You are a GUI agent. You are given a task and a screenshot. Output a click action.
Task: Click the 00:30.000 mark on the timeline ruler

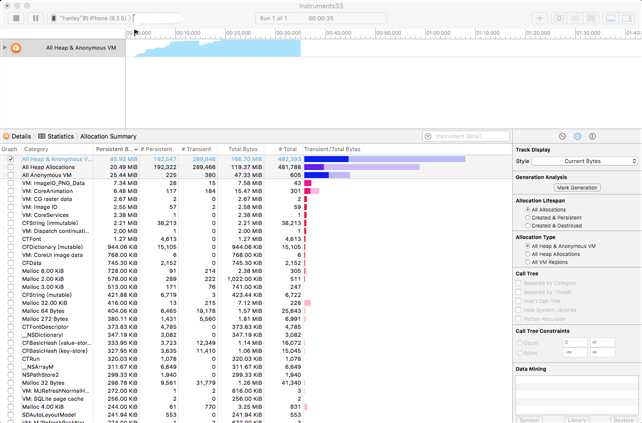point(288,33)
